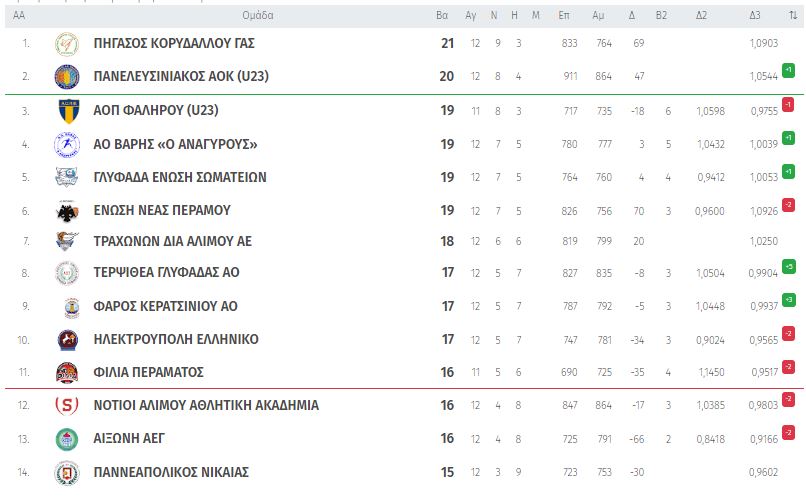Sort table by the Βα points column

[442, 15]
